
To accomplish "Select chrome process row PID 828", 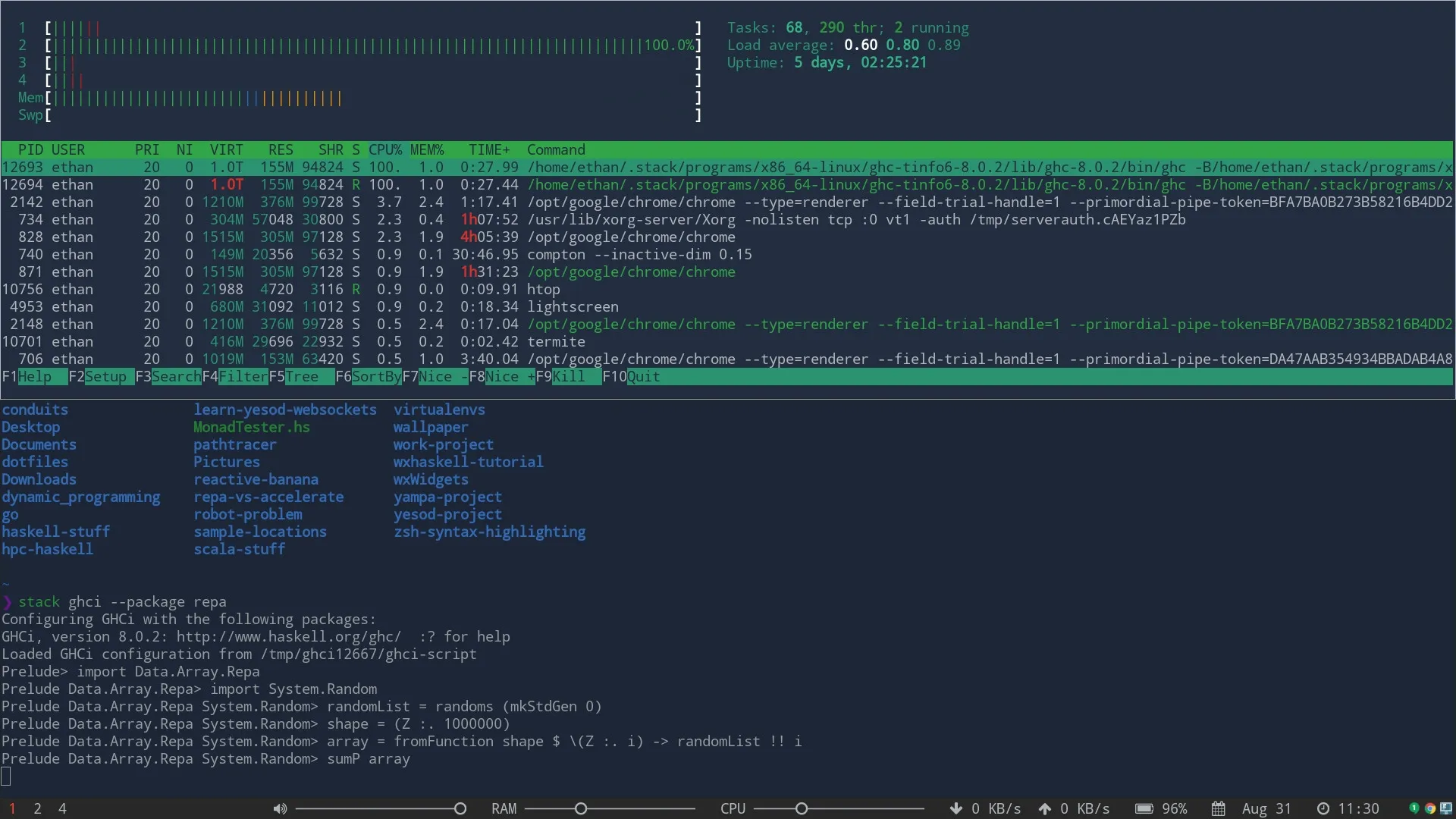I will point(727,237).
